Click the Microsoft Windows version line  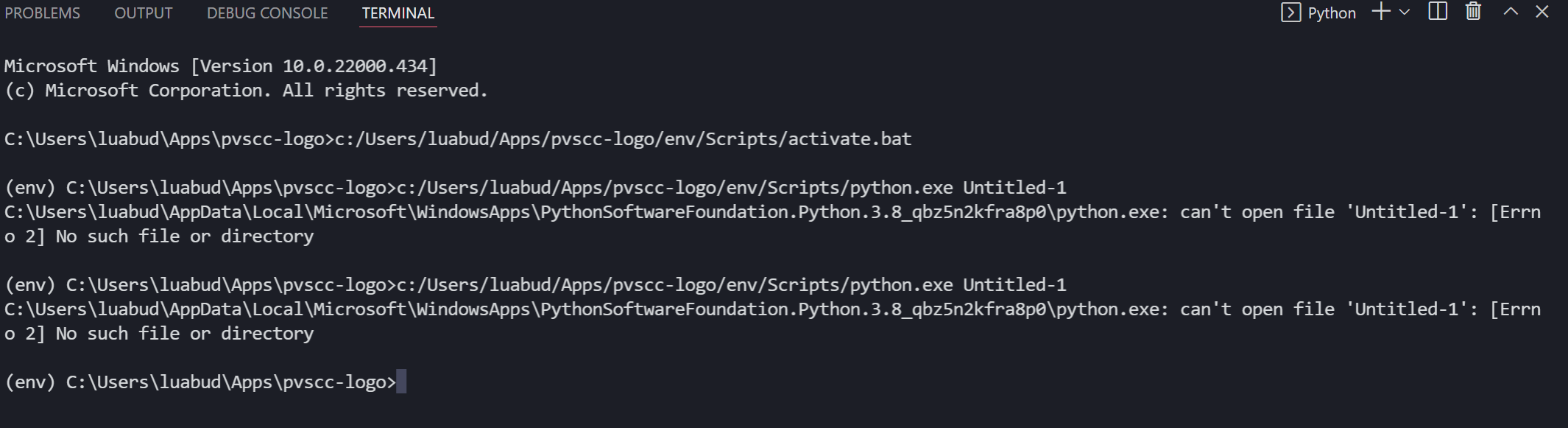point(219,66)
